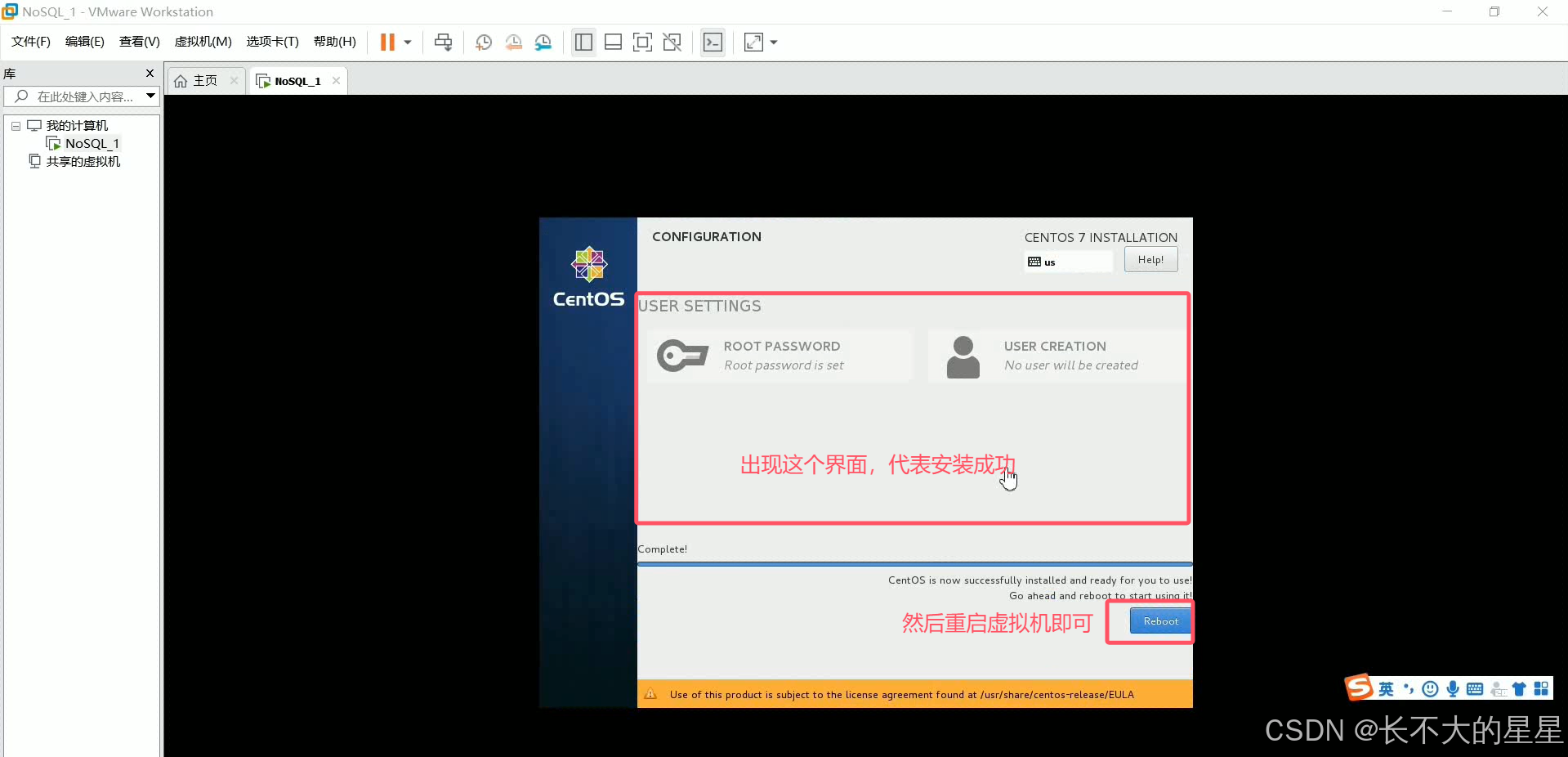Click the user creation person icon
Viewport: 1568px width, 757px height.
(963, 357)
